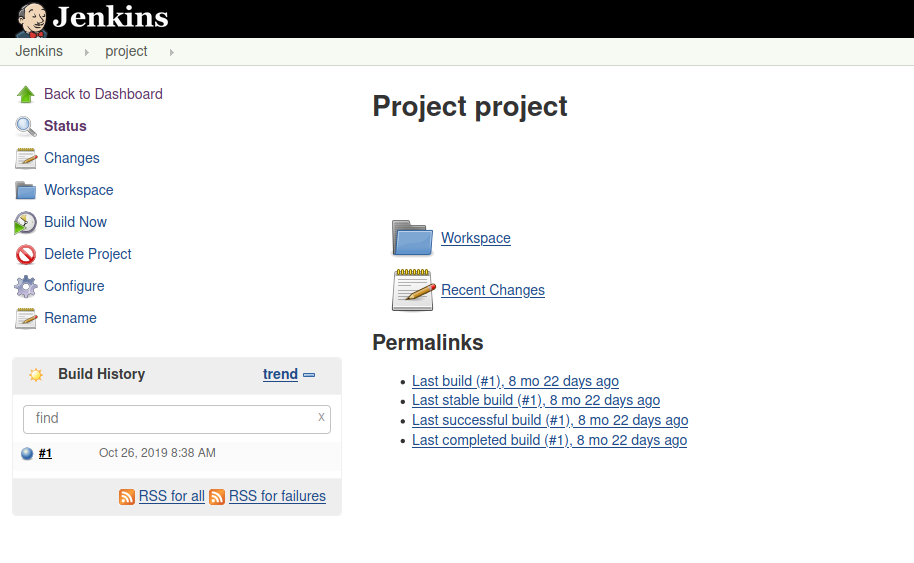Viewport: 914px width, 563px height.
Task: Click the Configure gear icon
Action: tap(26, 286)
